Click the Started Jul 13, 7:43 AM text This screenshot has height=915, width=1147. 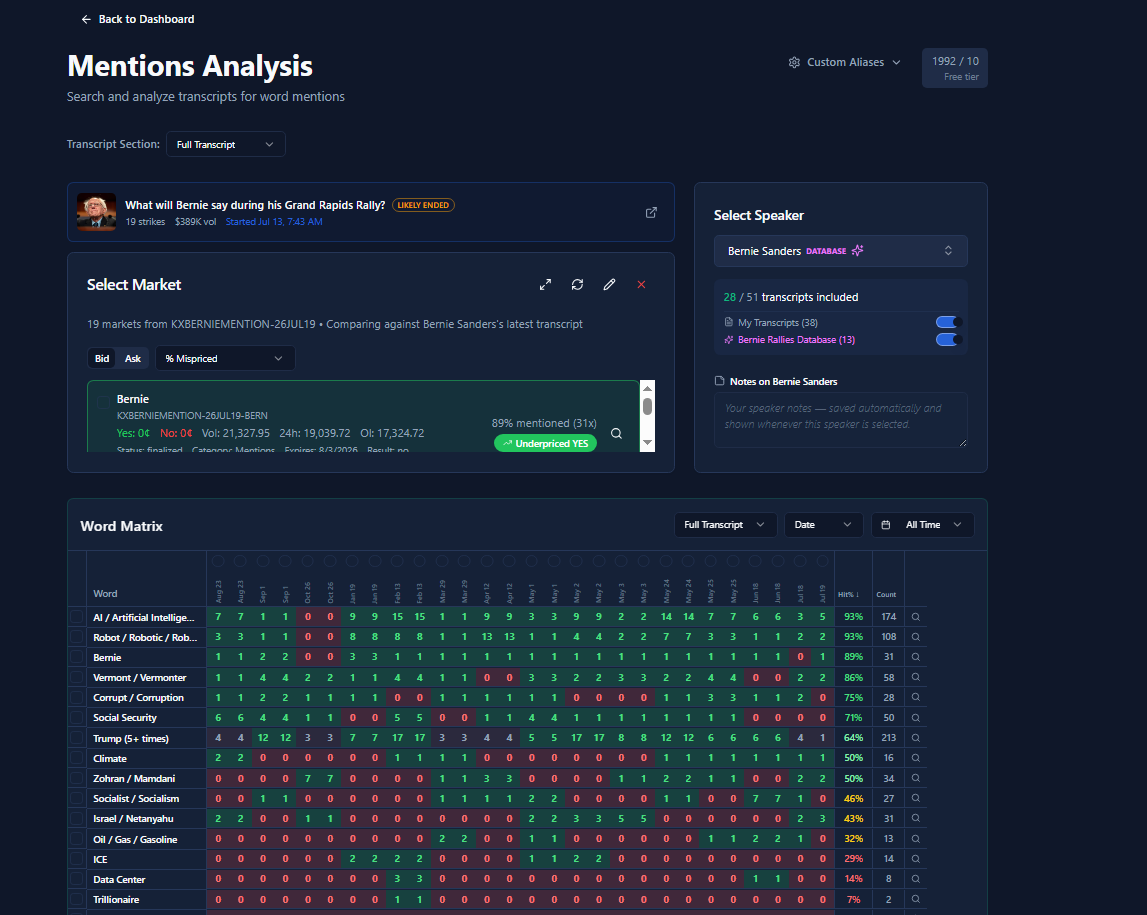pyautogui.click(x=274, y=222)
